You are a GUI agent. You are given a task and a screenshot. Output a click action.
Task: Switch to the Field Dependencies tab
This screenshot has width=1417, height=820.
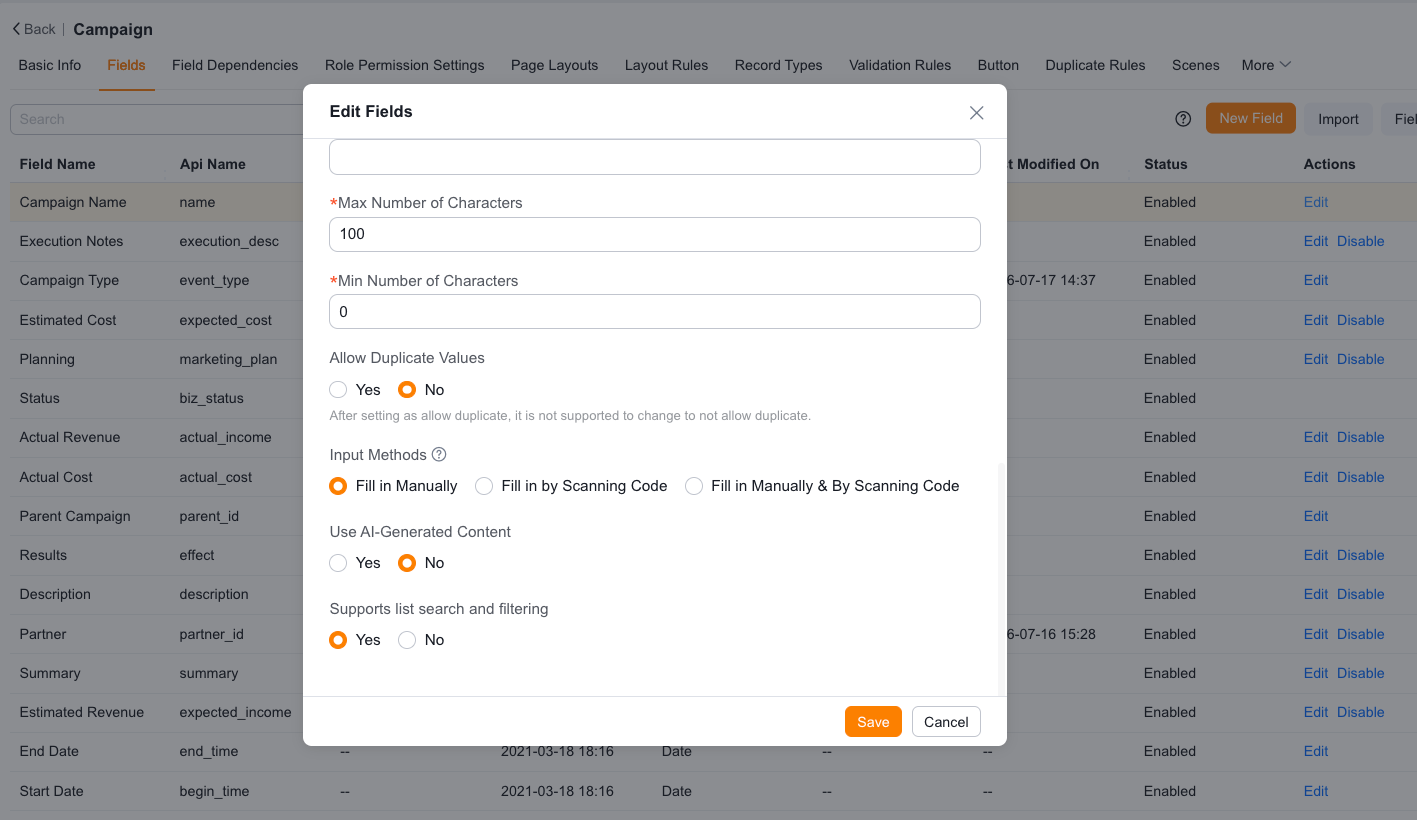point(235,65)
